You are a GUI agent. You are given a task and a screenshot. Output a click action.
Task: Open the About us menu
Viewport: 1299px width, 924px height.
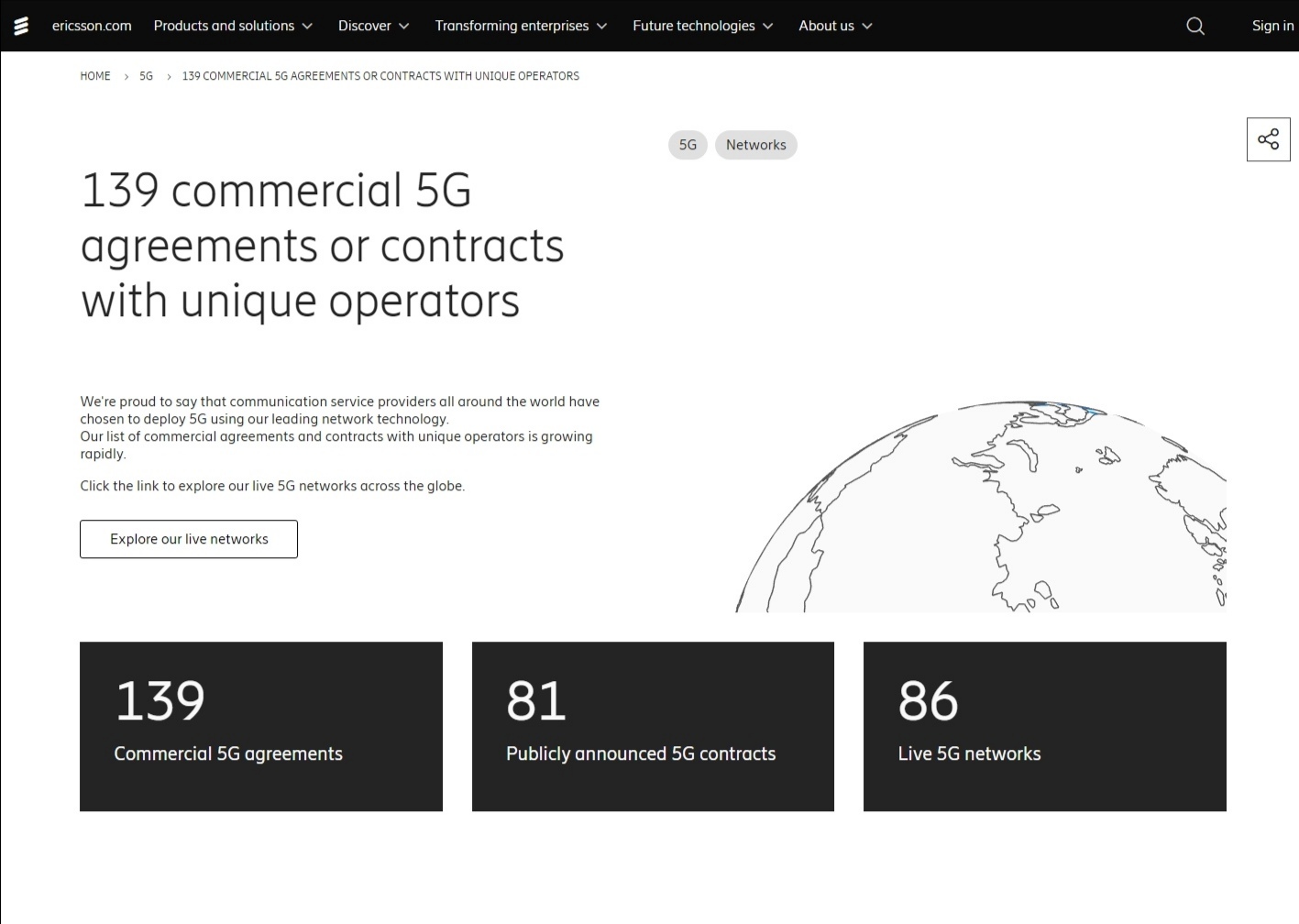[835, 26]
